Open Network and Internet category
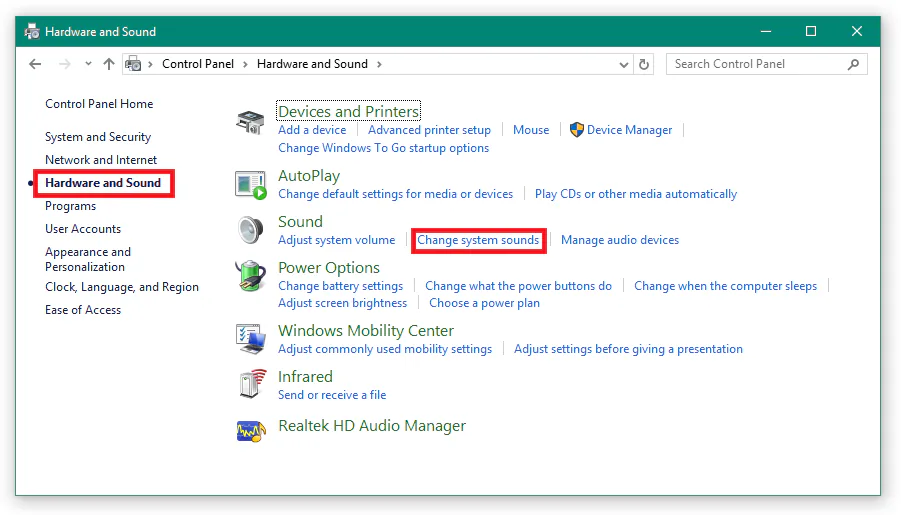Image resolution: width=901 pixels, height=515 pixels. click(x=101, y=160)
